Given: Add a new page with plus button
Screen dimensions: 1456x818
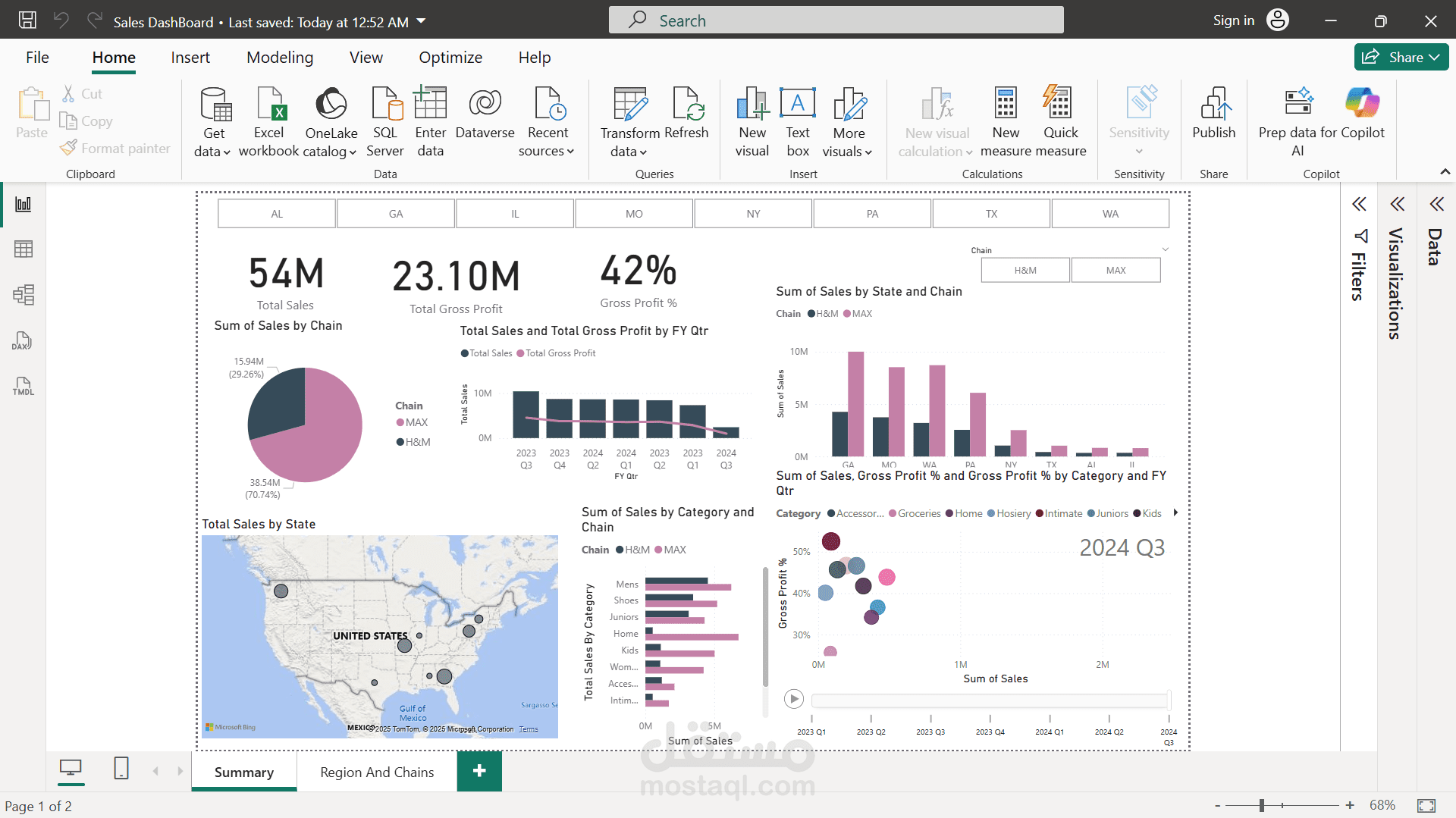Looking at the screenshot, I should [x=479, y=771].
